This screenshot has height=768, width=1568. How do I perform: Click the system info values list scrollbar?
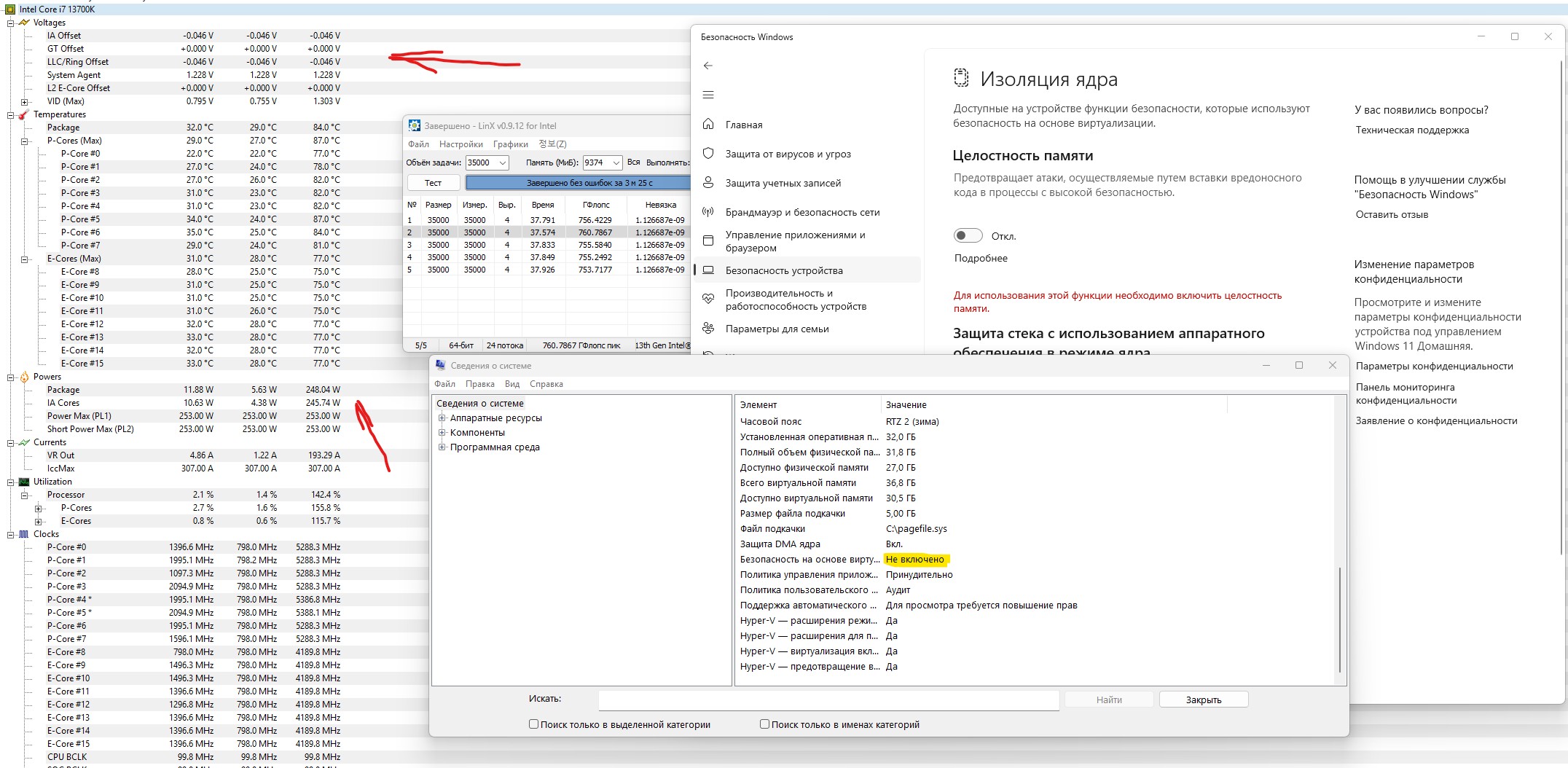[x=1340, y=619]
